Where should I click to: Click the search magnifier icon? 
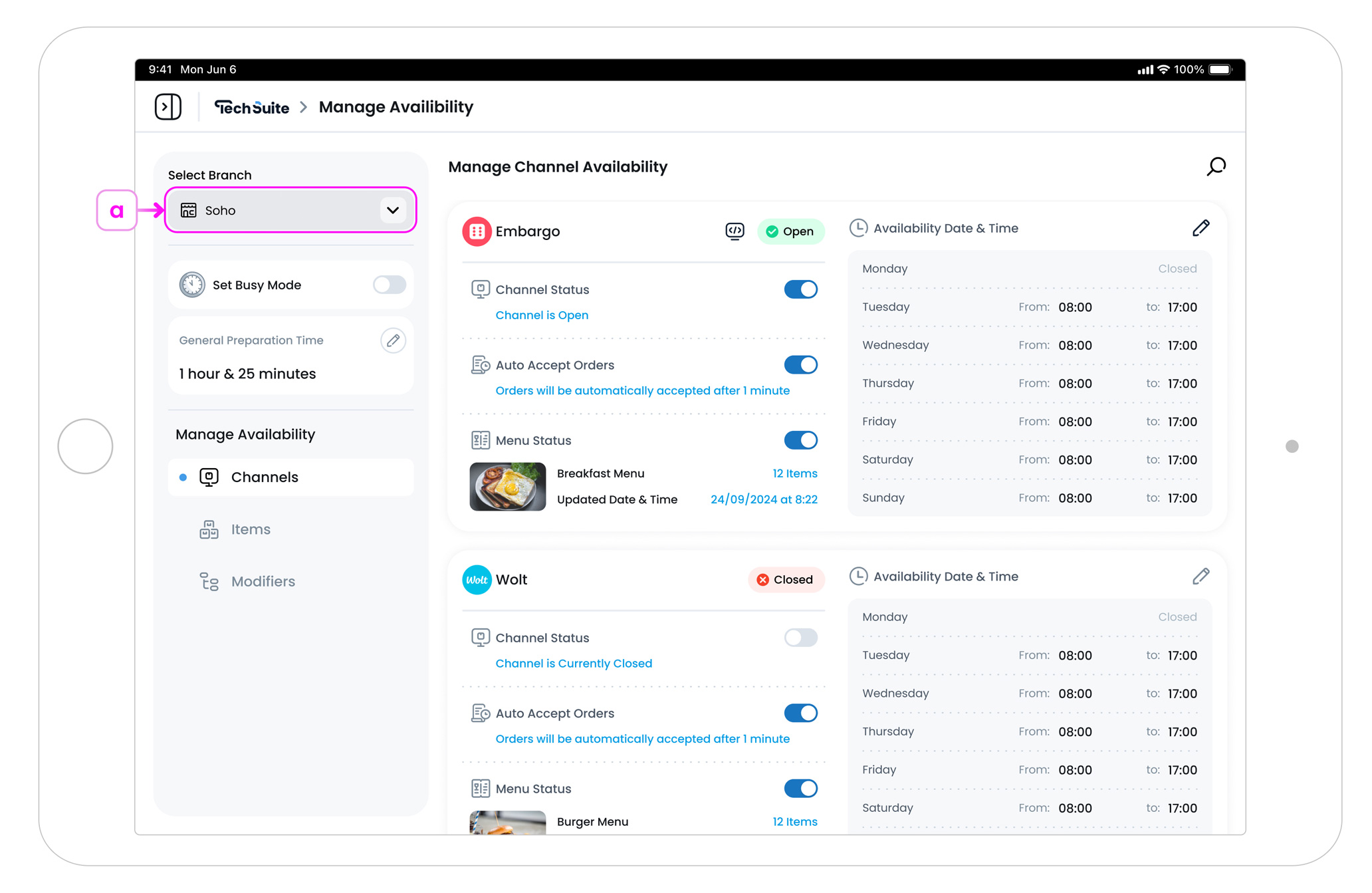coord(1216,166)
